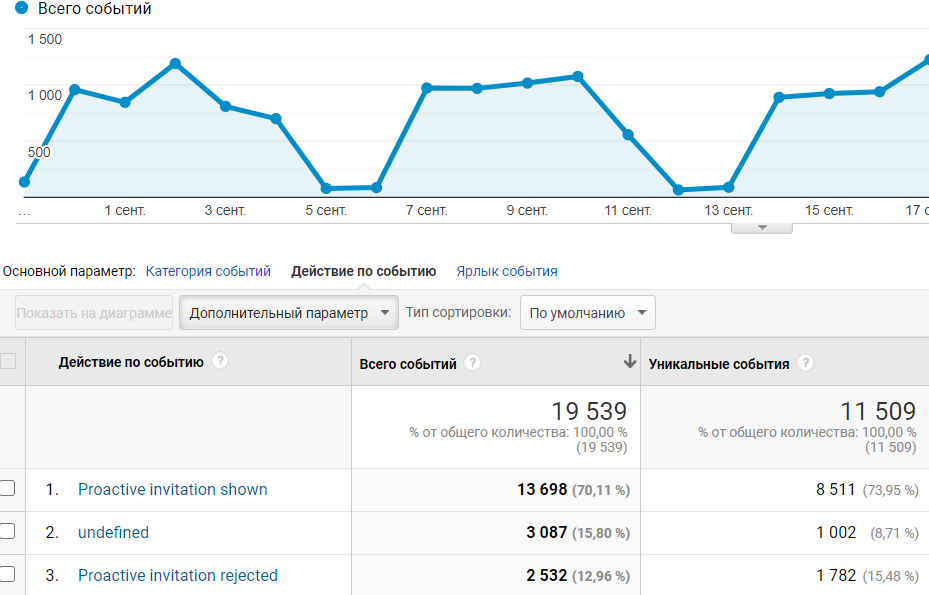Viewport: 929px width, 595px height.
Task: Switch to Ярлык события parameter
Action: 507,271
